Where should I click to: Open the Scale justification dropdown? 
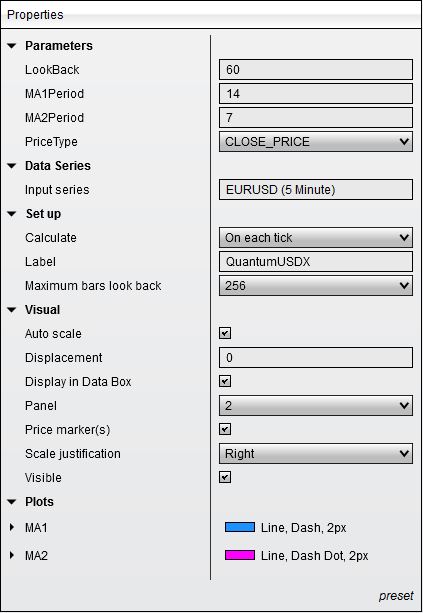point(315,453)
